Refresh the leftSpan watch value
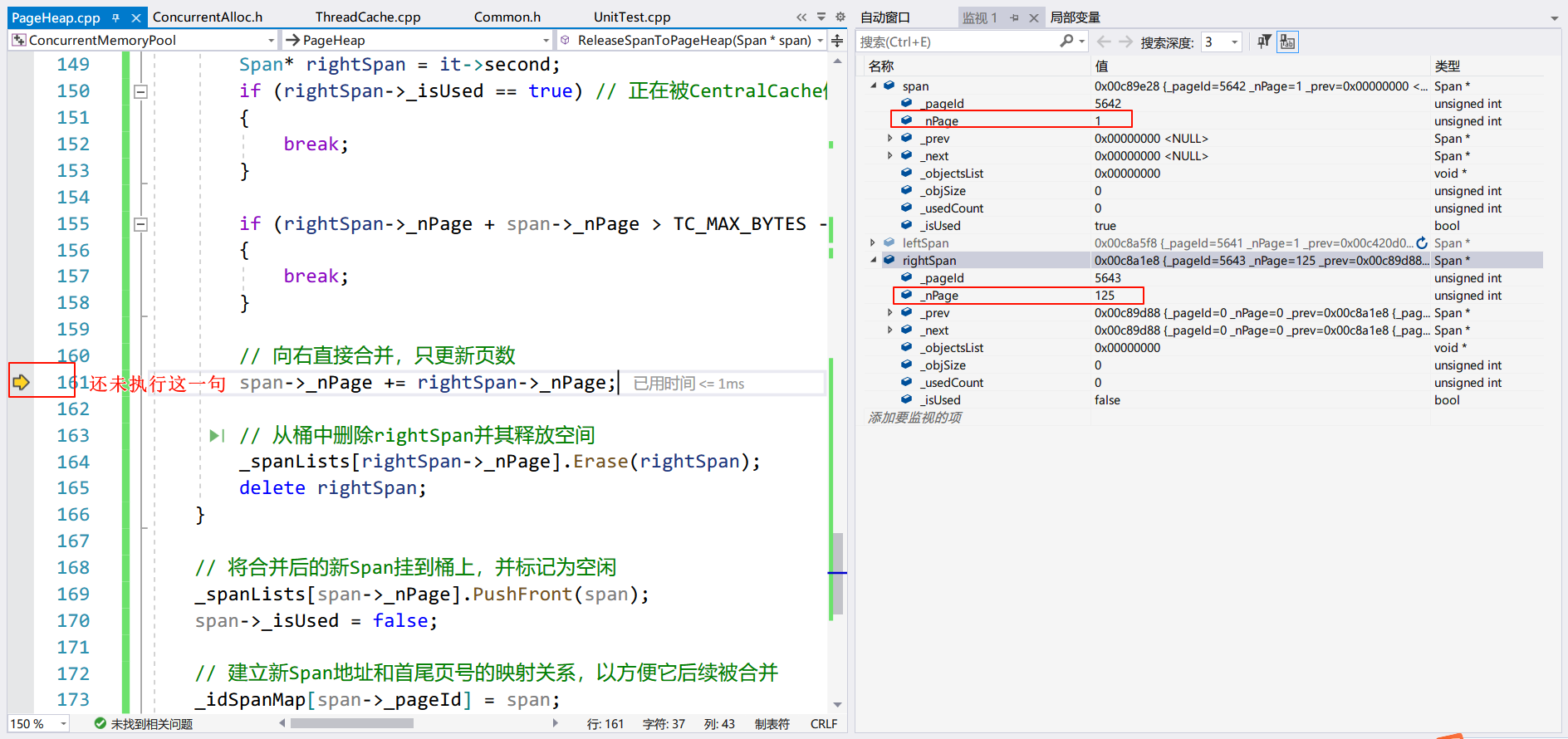Image resolution: width=1568 pixels, height=739 pixels. click(1422, 243)
